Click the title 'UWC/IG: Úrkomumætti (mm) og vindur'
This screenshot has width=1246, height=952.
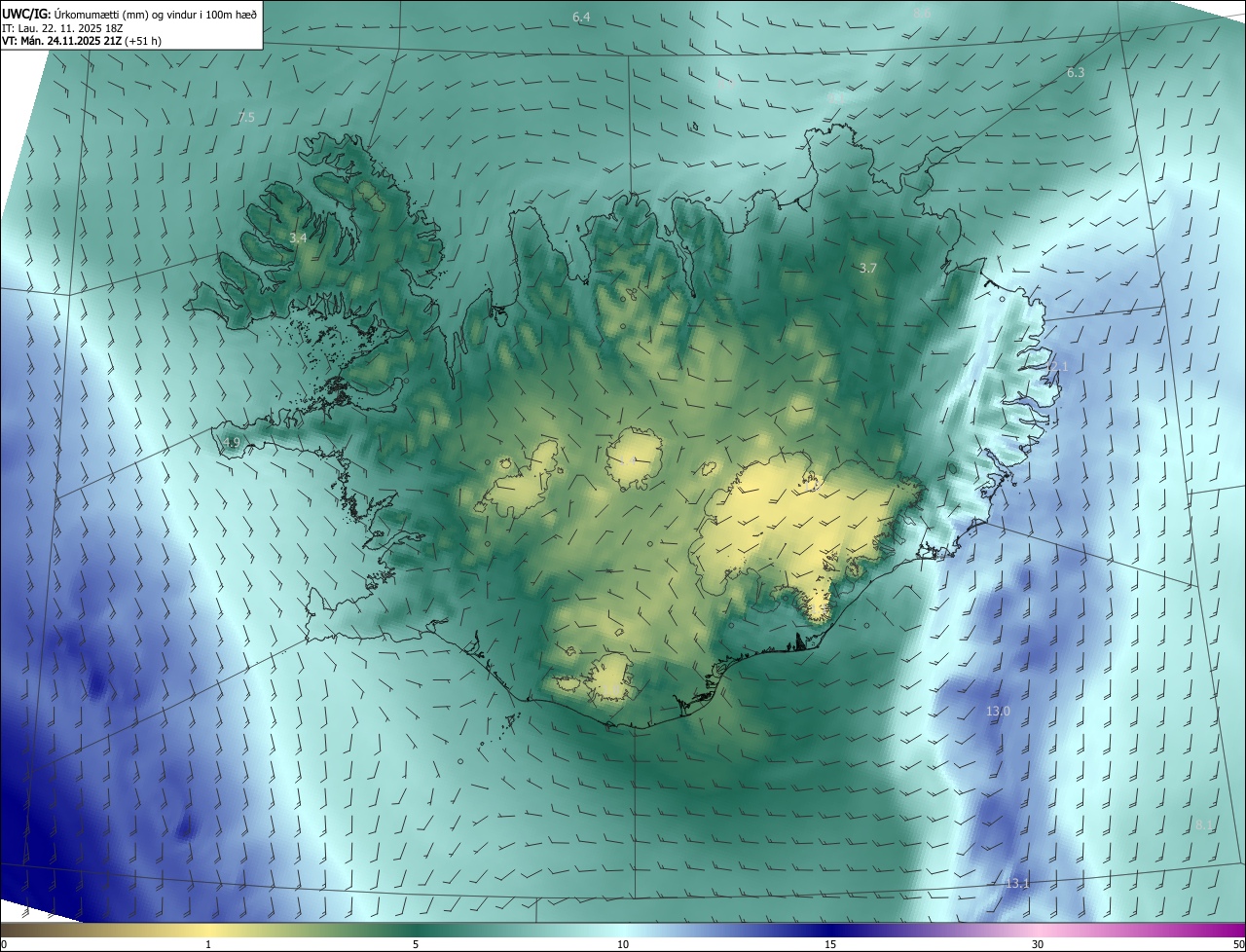(129, 14)
